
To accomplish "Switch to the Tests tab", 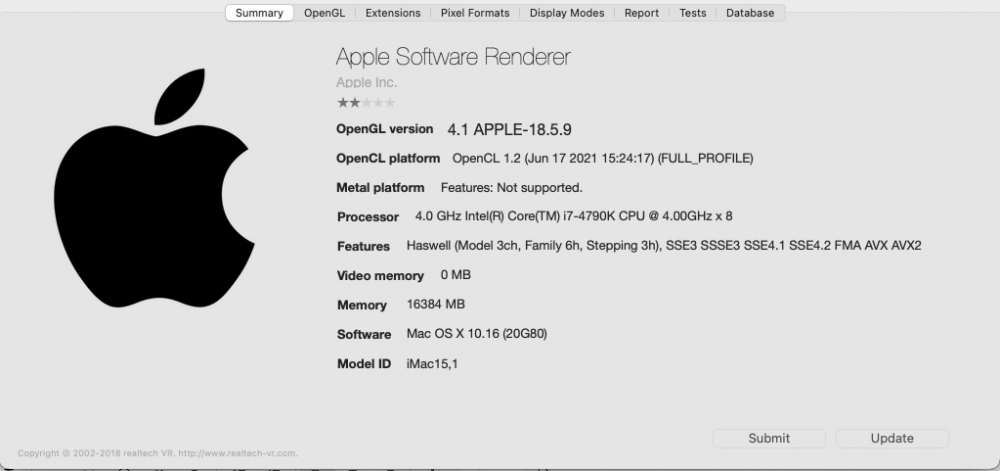I will point(693,13).
